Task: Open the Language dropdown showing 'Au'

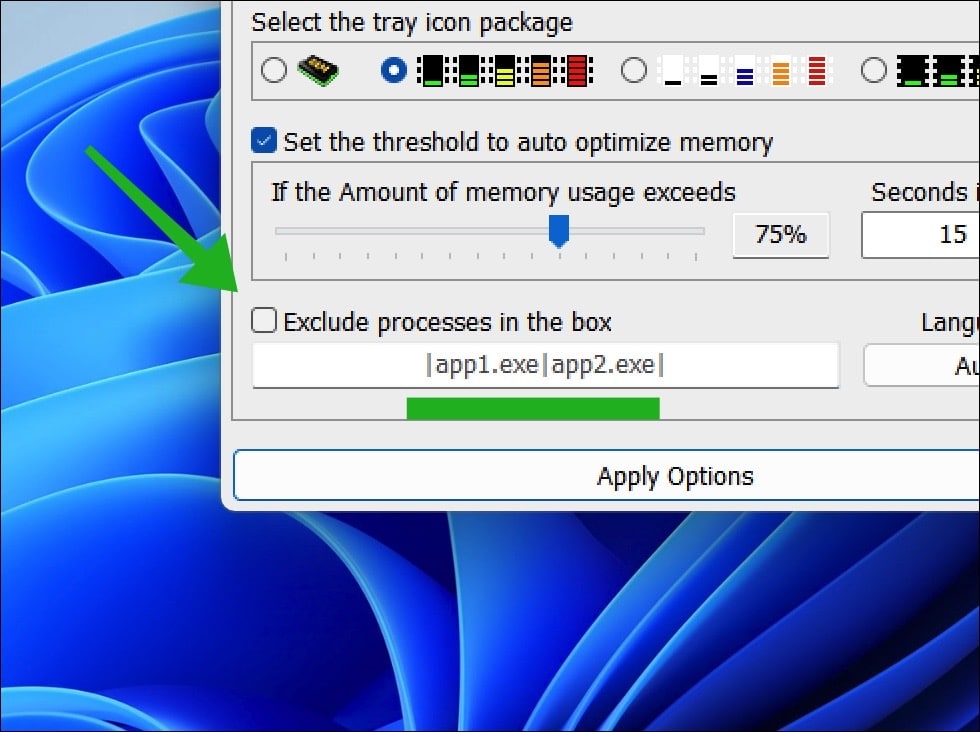Action: (921, 366)
